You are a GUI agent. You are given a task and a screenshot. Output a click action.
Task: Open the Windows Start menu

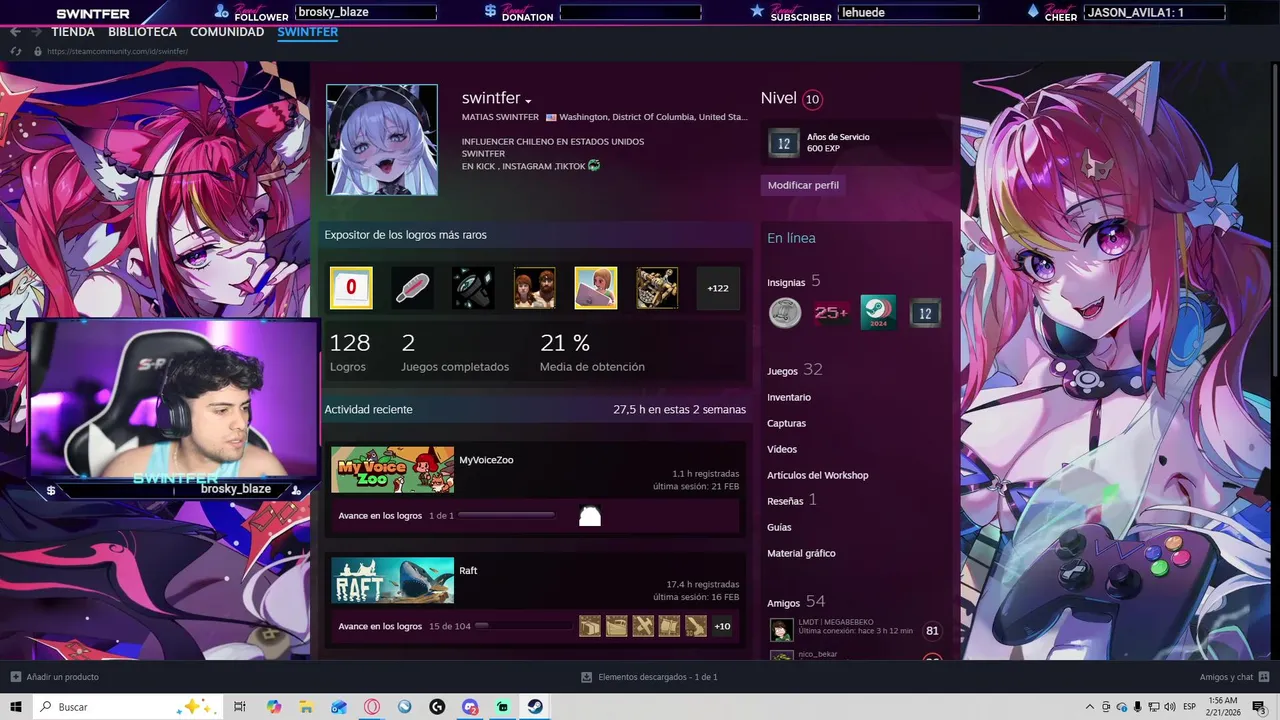[16, 707]
